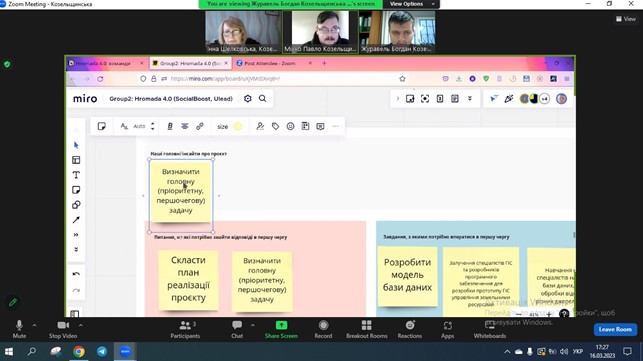Start Miro presentation focus mode icon
This screenshot has width=643, height=361.
point(425,98)
